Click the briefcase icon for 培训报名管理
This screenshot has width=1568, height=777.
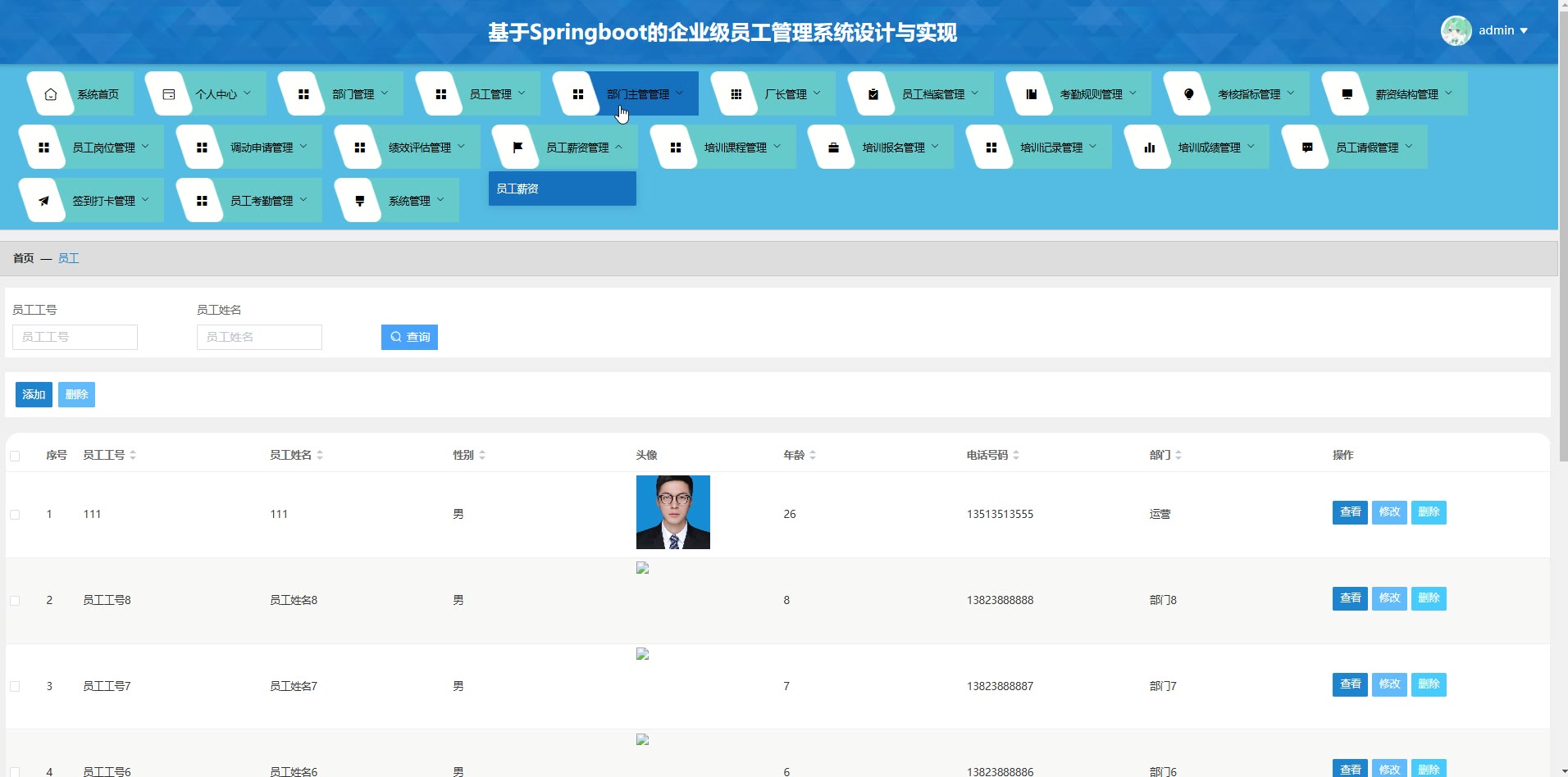pyautogui.click(x=833, y=148)
